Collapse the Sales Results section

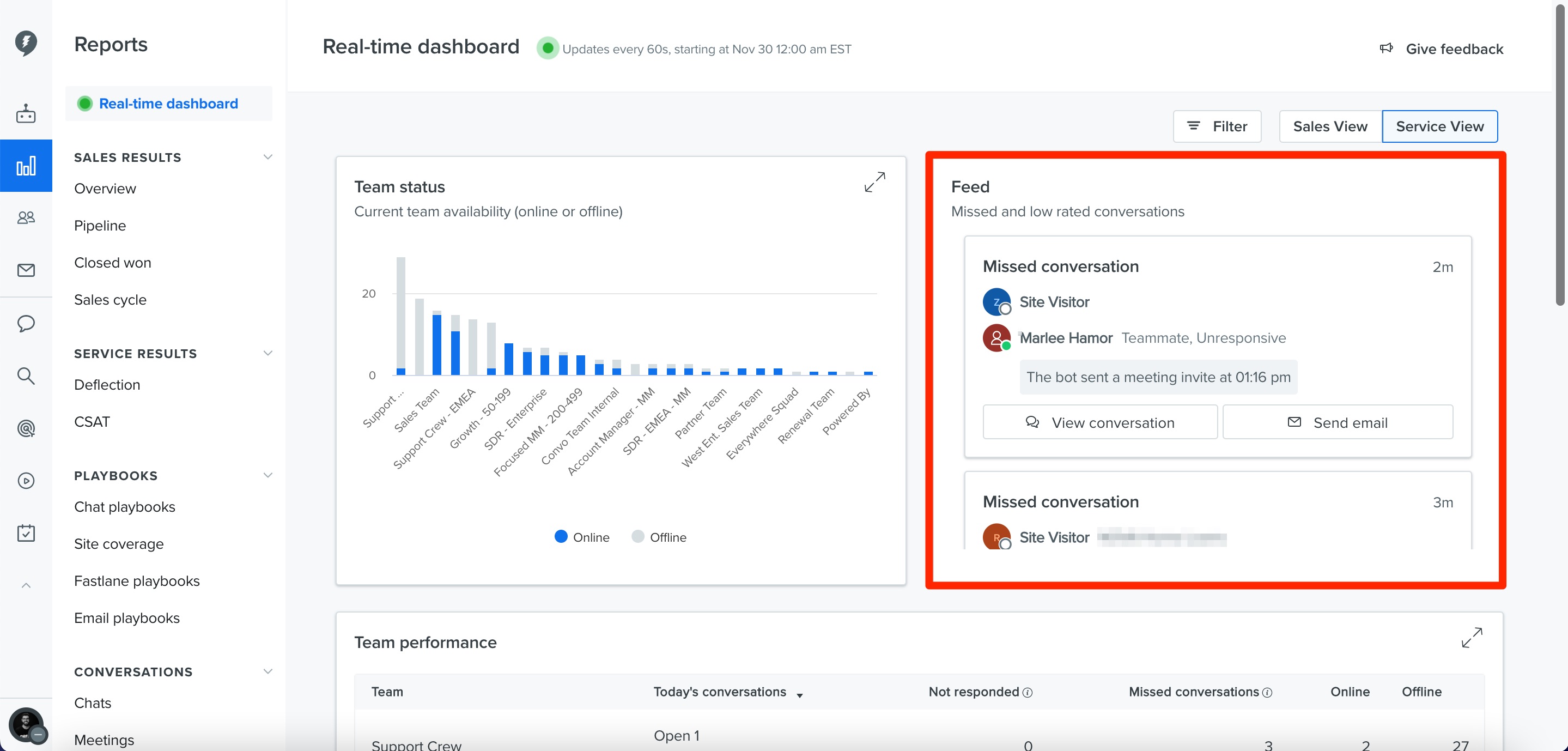click(x=267, y=157)
